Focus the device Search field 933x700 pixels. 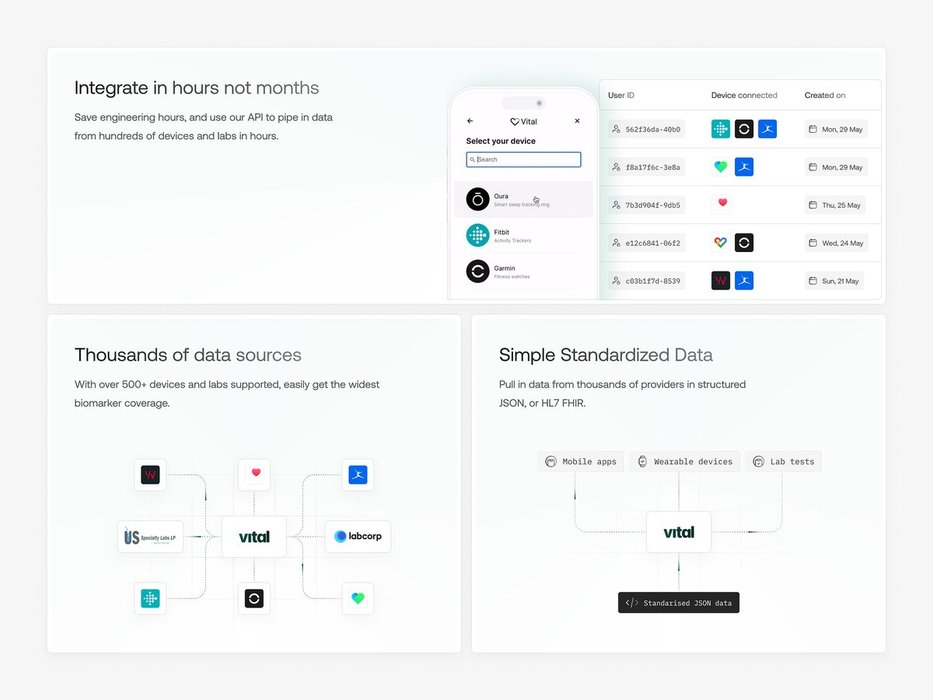[x=524, y=160]
